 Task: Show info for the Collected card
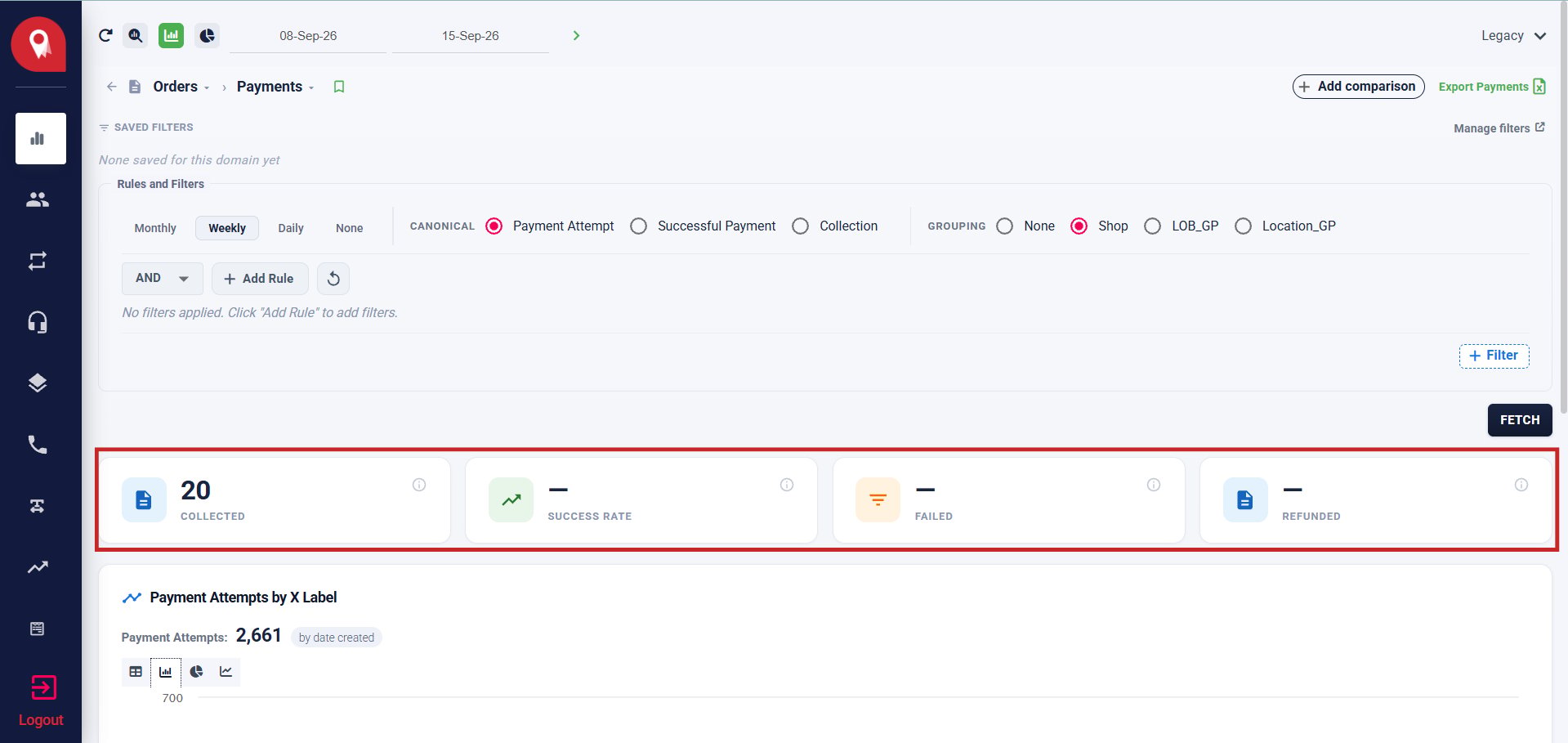click(x=419, y=485)
